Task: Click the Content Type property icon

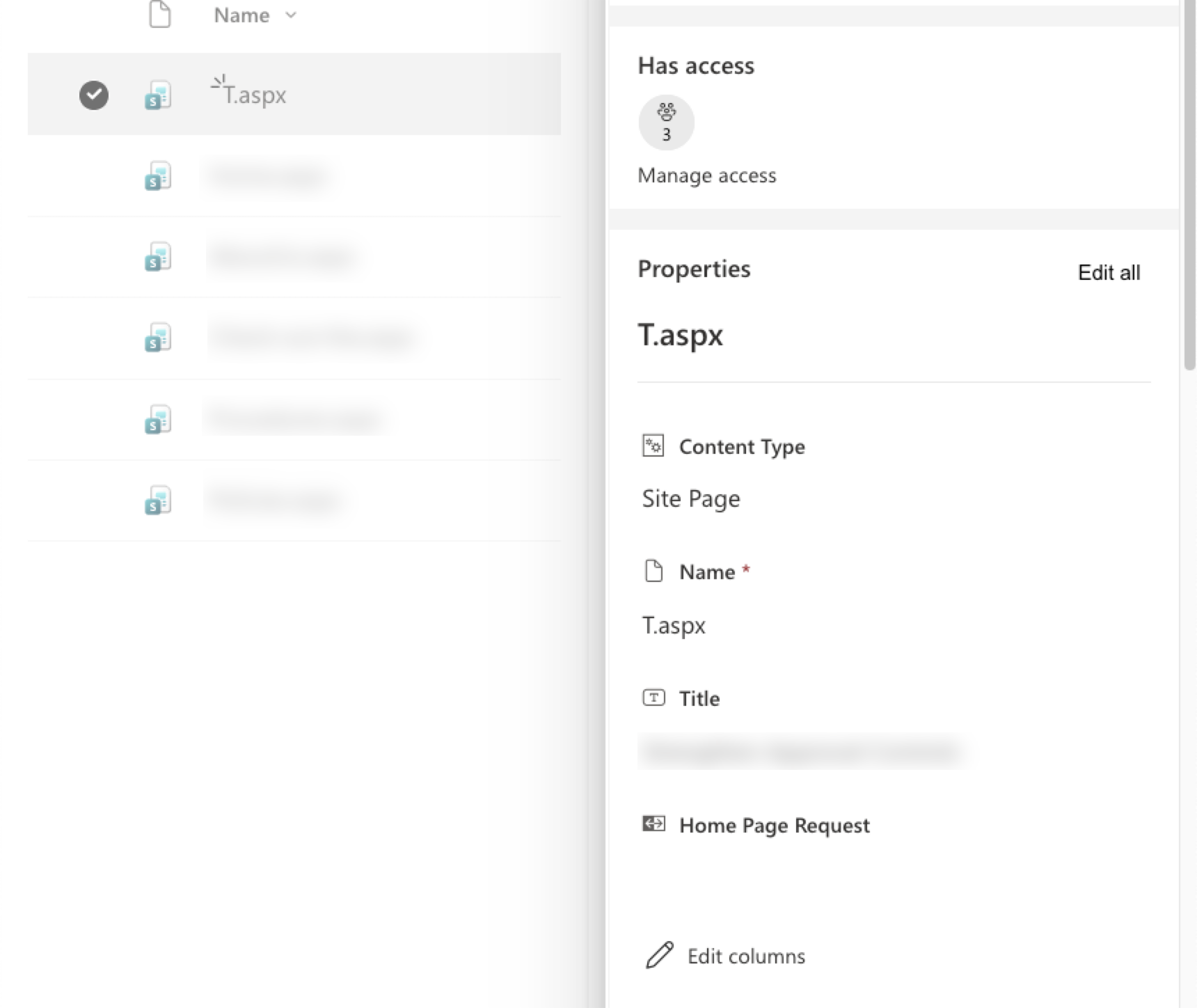Action: tap(653, 446)
